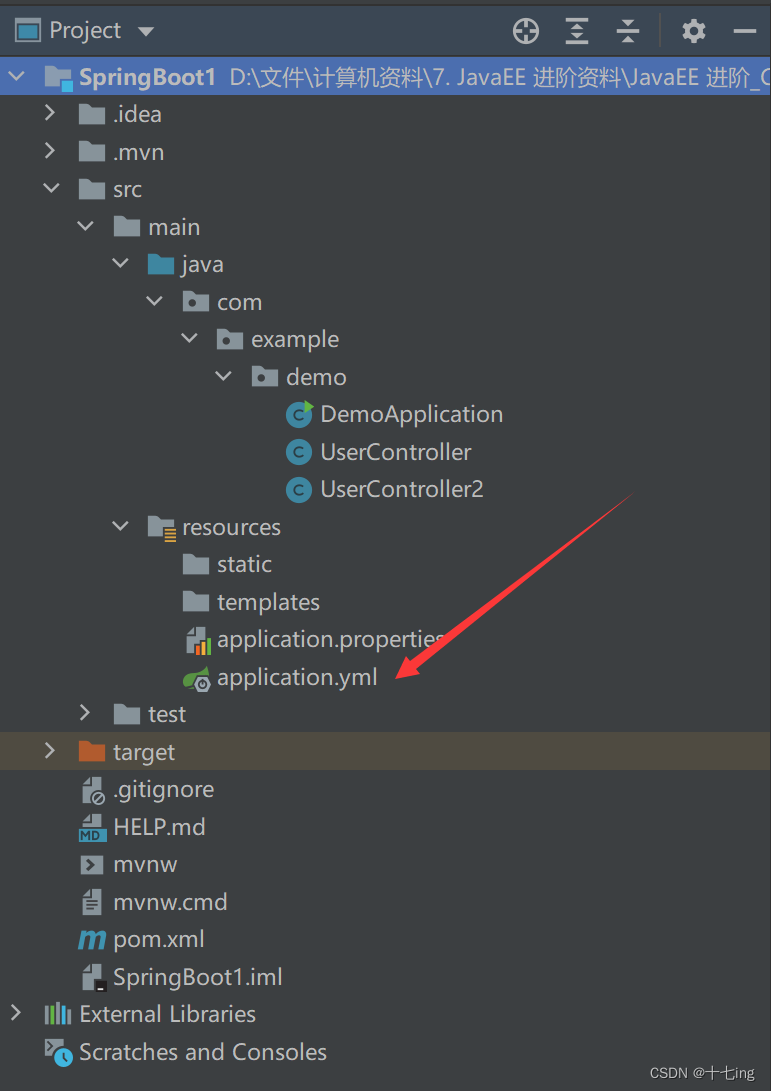The image size is (771, 1091).
Task: Click the Expand All toolbar icon
Action: coord(577,32)
